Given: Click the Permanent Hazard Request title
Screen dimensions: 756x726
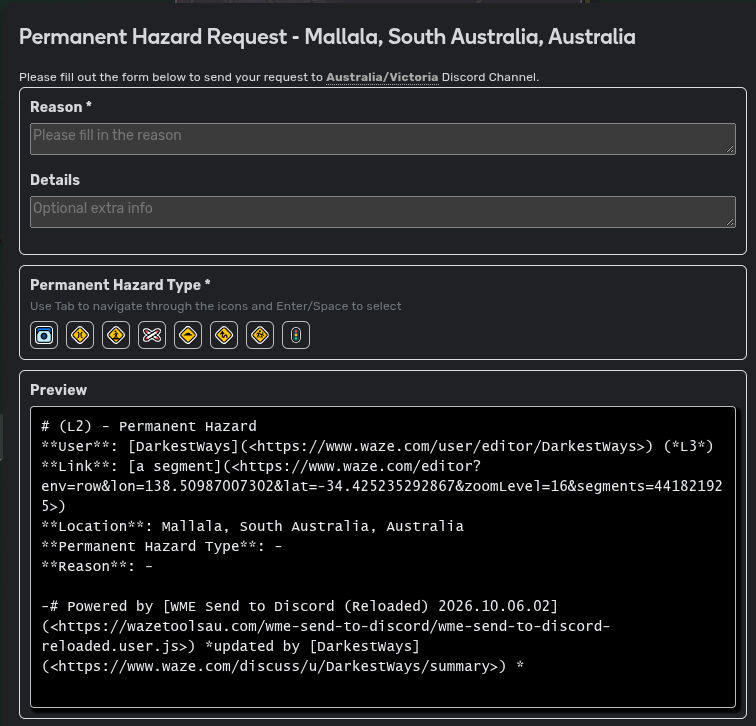Looking at the screenshot, I should pyautogui.click(x=327, y=37).
